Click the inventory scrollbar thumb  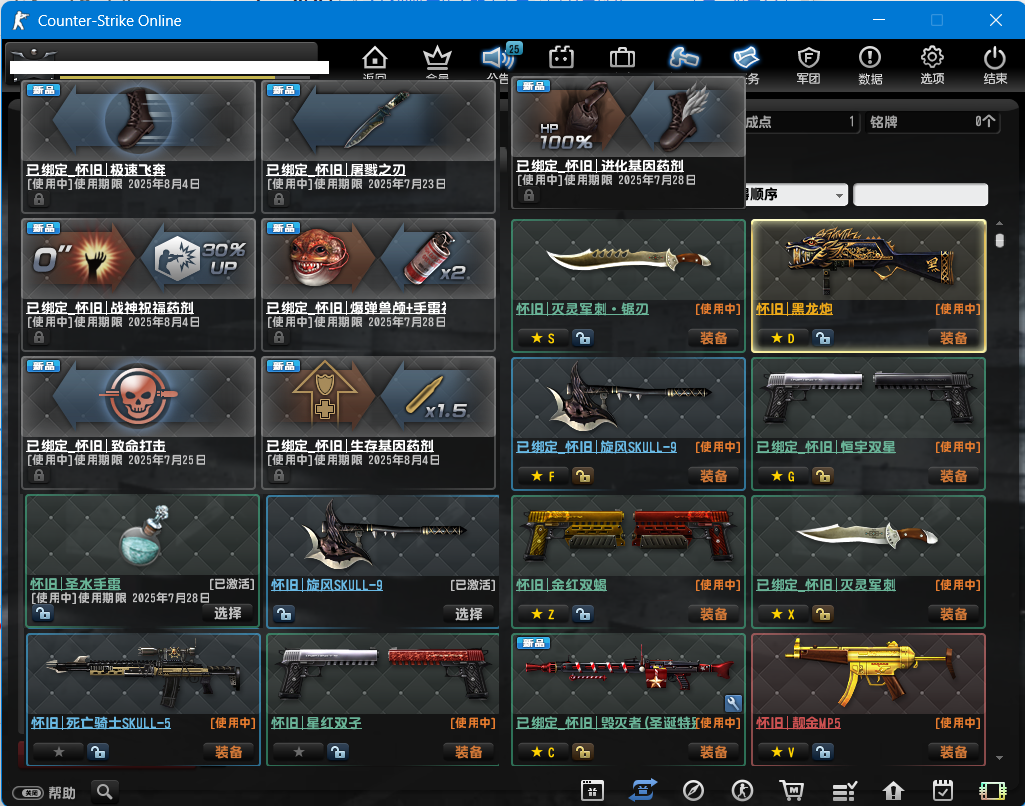[1000, 241]
